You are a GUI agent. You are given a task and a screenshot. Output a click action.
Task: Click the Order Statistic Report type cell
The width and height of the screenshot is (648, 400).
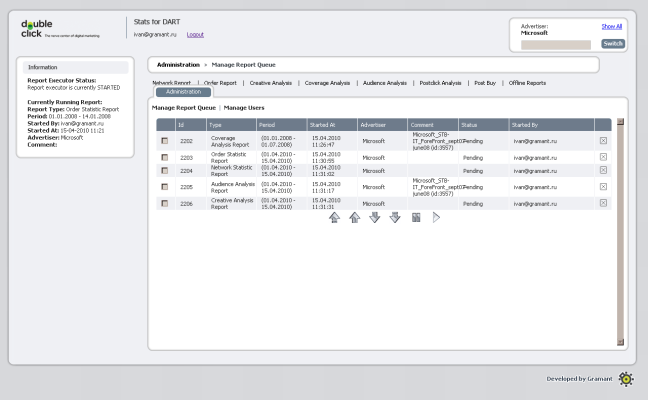tap(229, 157)
